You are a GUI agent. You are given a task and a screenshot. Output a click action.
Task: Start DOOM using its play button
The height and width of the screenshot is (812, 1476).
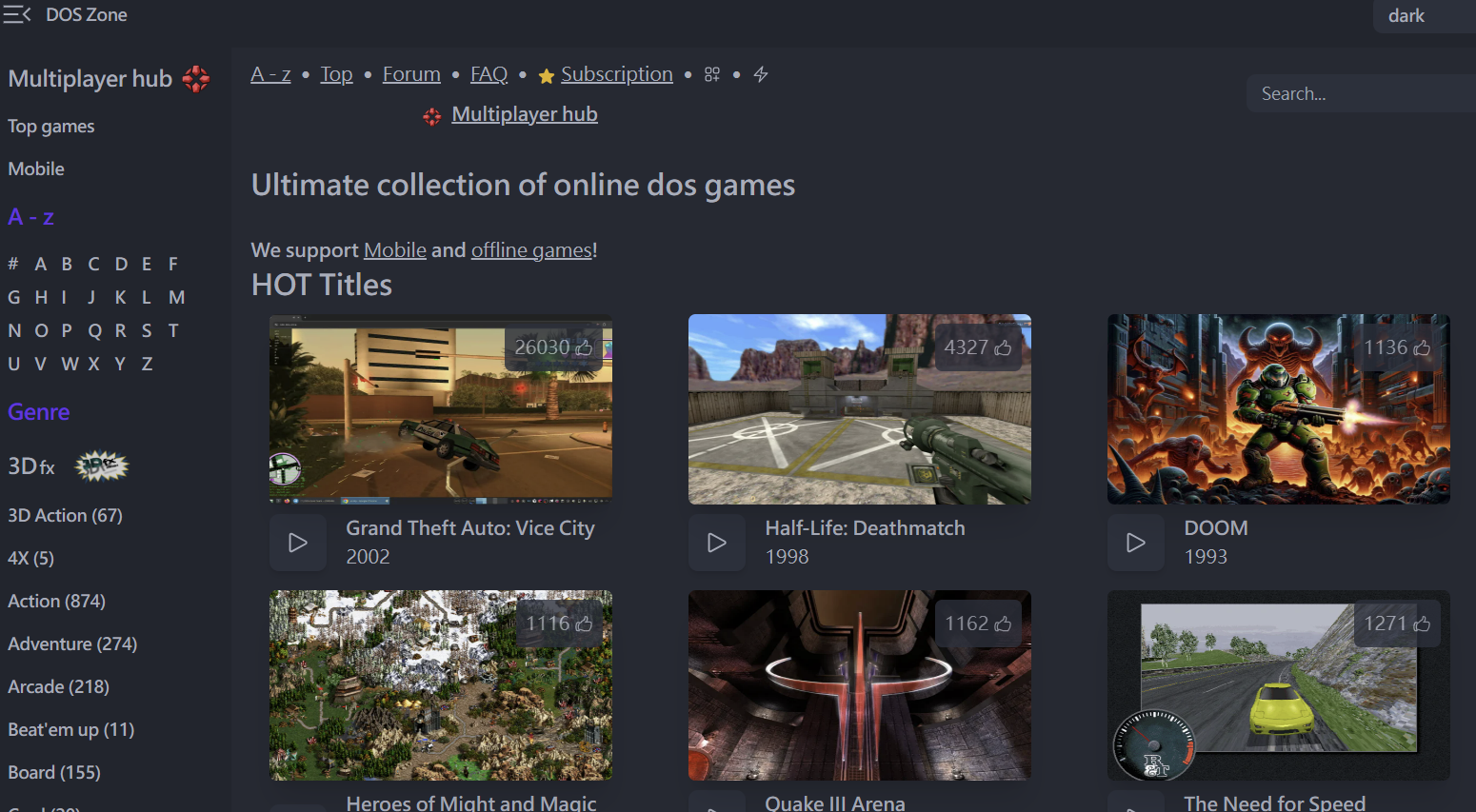[1135, 543]
